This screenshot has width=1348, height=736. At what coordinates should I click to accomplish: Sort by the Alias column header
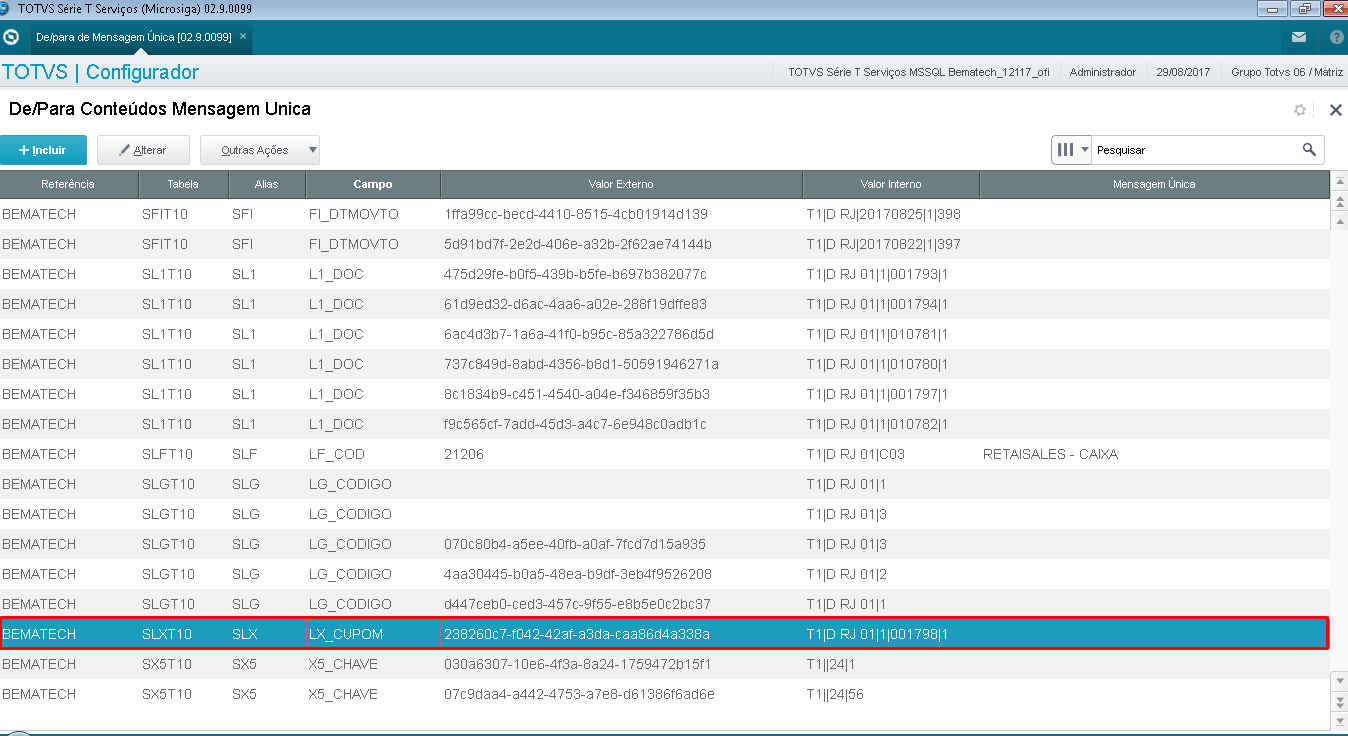tap(267, 184)
